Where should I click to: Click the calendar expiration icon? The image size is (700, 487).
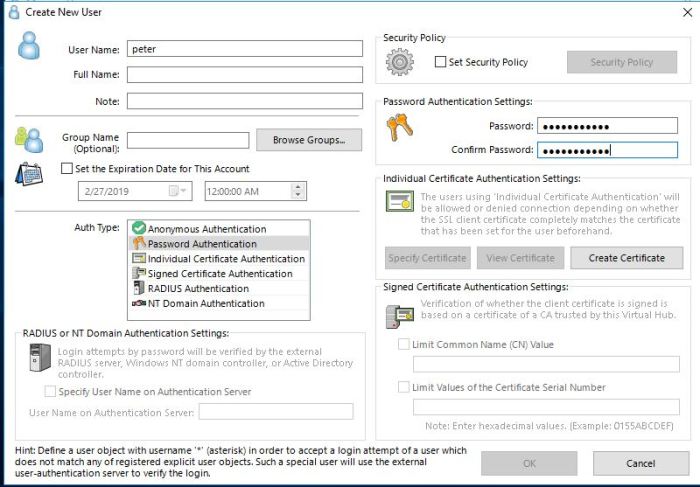click(x=29, y=172)
